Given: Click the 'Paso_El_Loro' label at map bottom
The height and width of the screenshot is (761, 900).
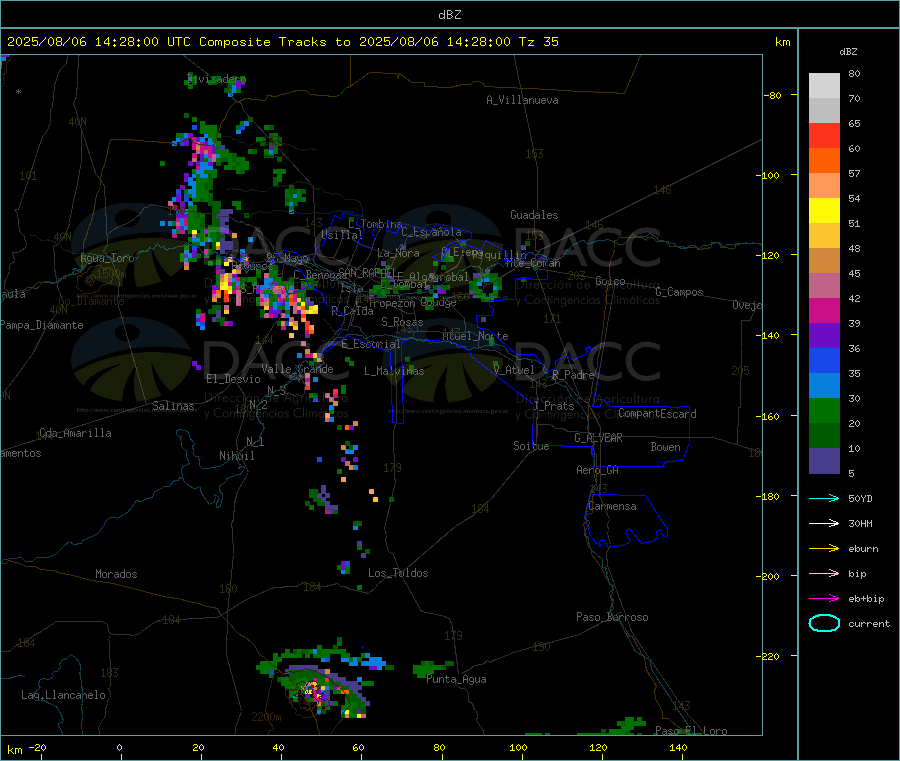Looking at the screenshot, I should 691,731.
